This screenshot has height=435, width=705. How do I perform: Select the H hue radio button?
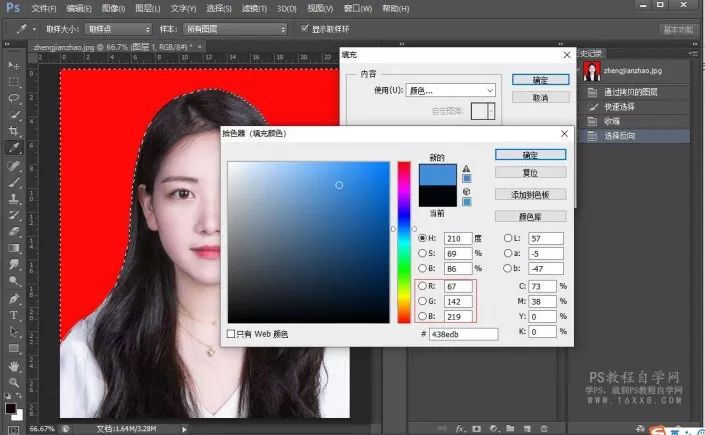(422, 238)
